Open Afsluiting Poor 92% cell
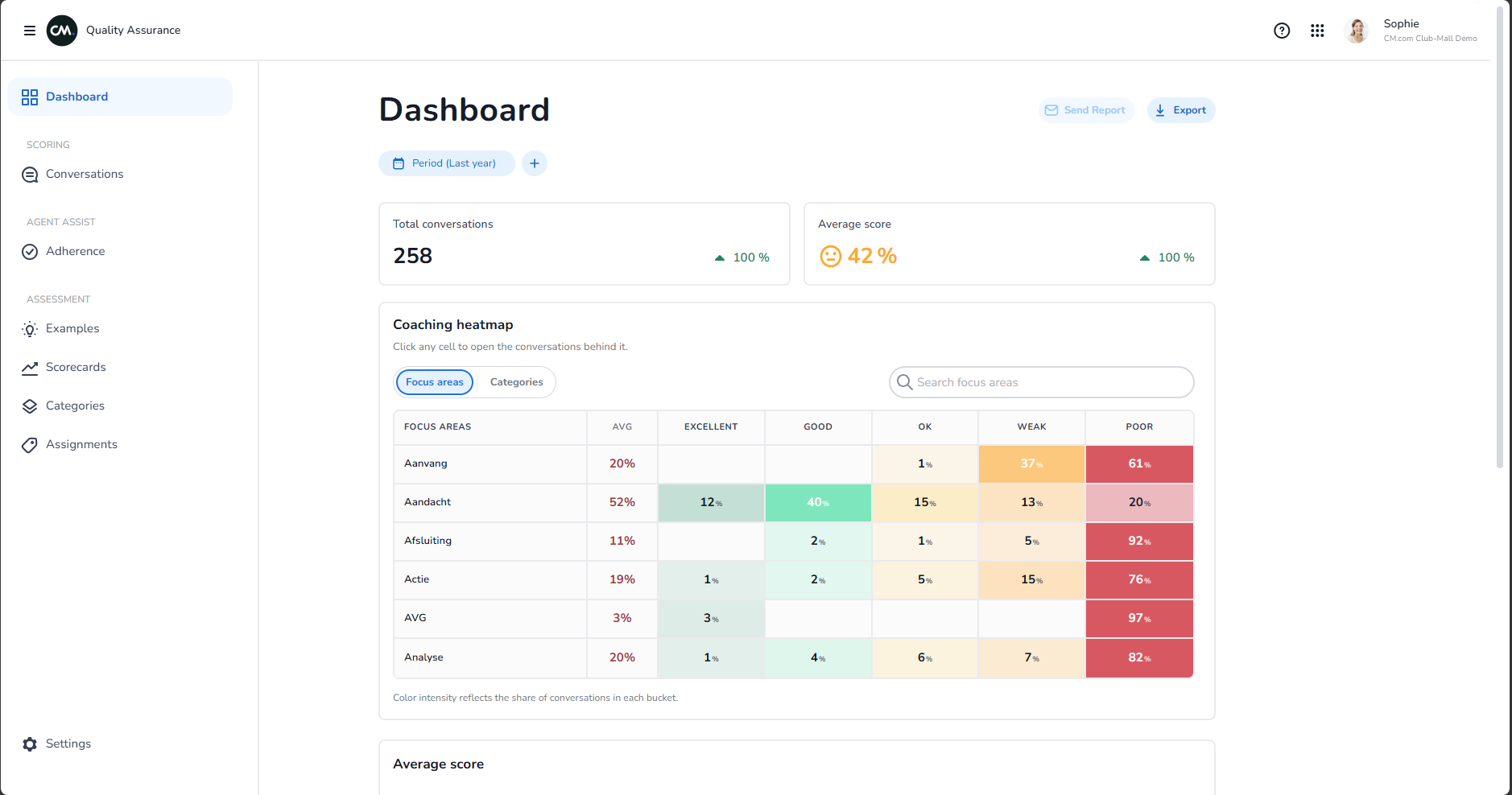The width and height of the screenshot is (1512, 795). (1139, 542)
